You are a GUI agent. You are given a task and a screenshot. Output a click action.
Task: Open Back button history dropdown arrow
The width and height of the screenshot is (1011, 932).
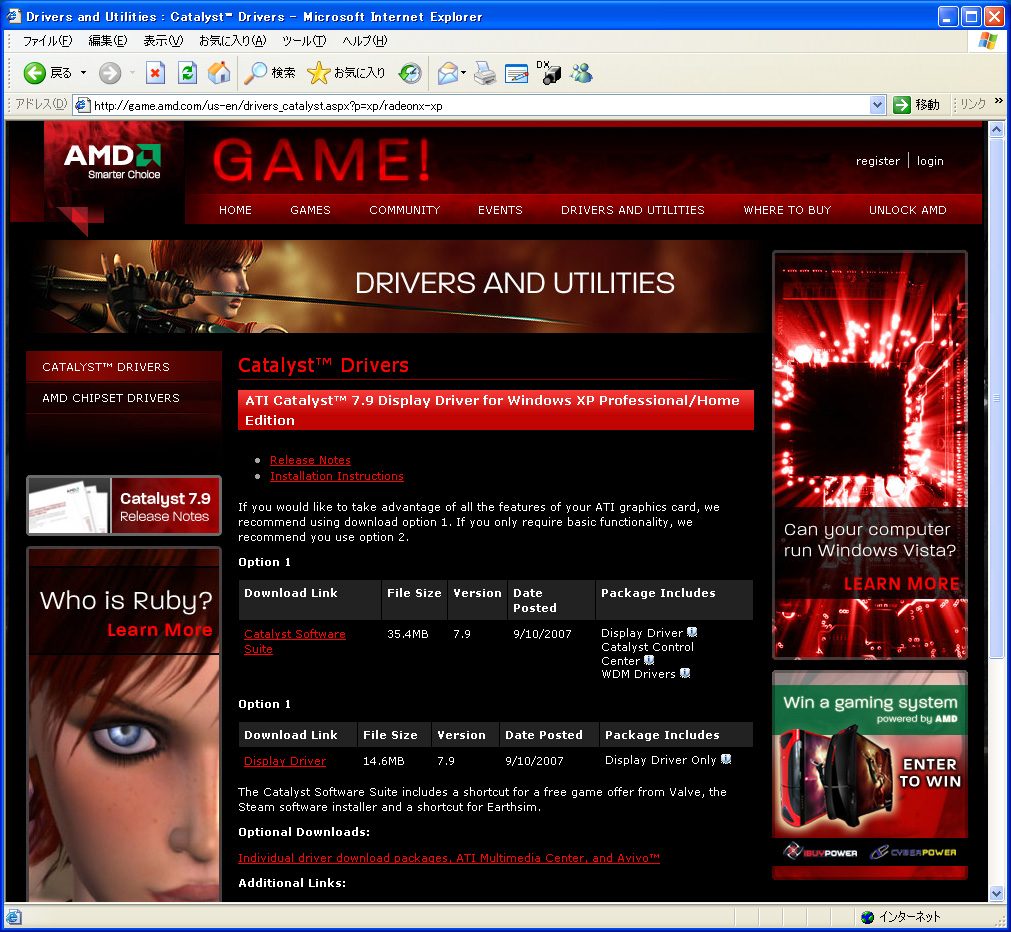pos(83,73)
